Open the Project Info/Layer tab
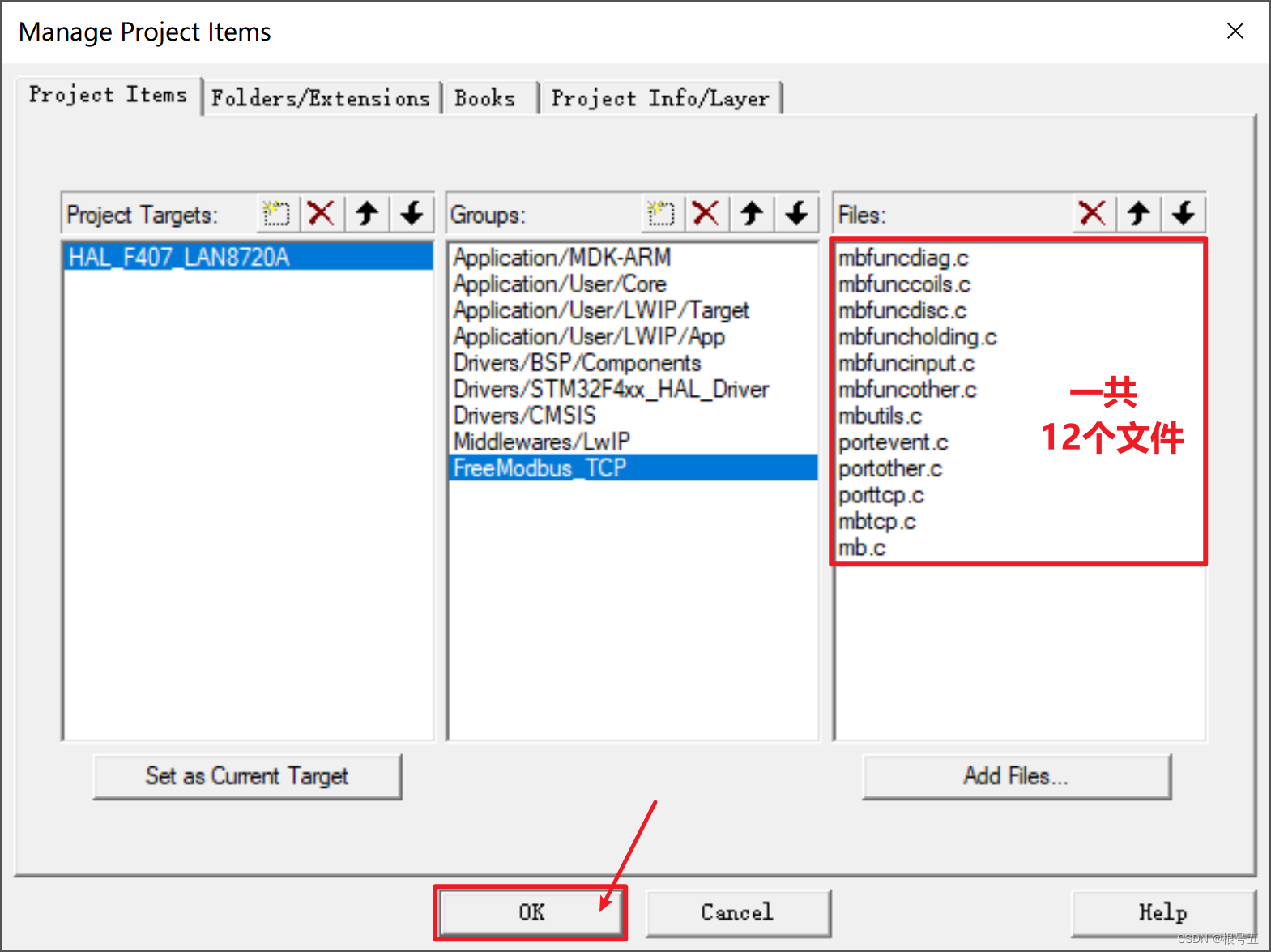 point(660,98)
